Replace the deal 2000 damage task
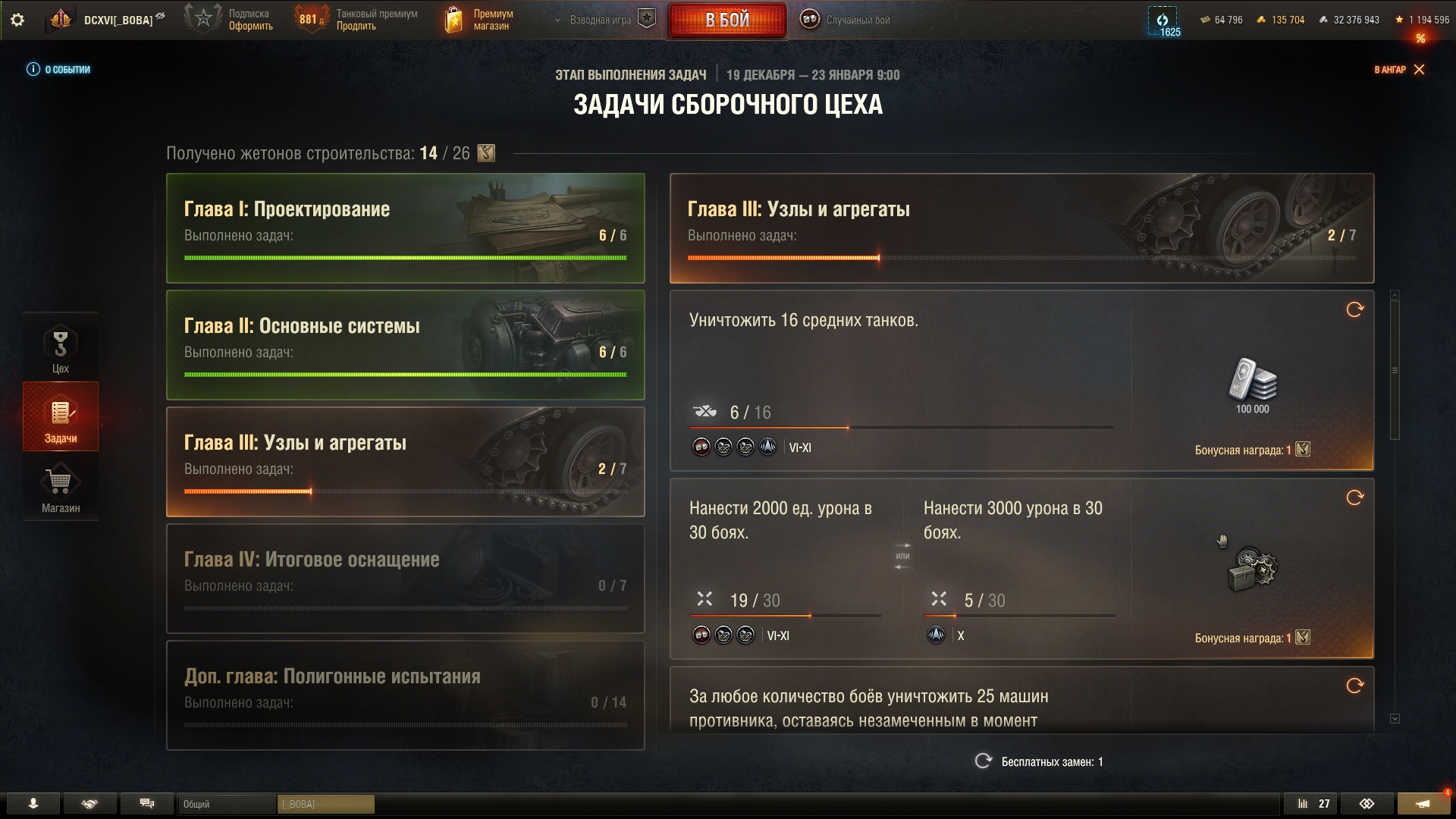The image size is (1456, 819). tap(1355, 497)
